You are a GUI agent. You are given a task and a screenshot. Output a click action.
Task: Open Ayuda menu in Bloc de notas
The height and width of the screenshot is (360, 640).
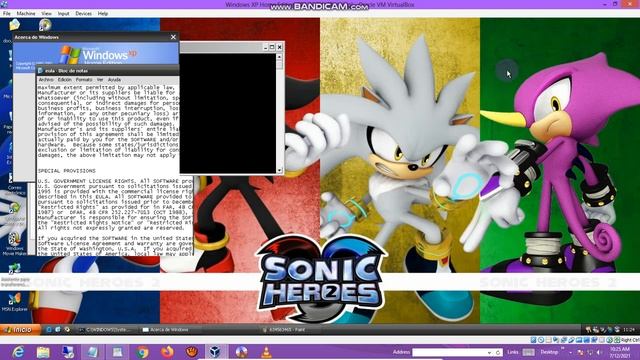[114, 80]
